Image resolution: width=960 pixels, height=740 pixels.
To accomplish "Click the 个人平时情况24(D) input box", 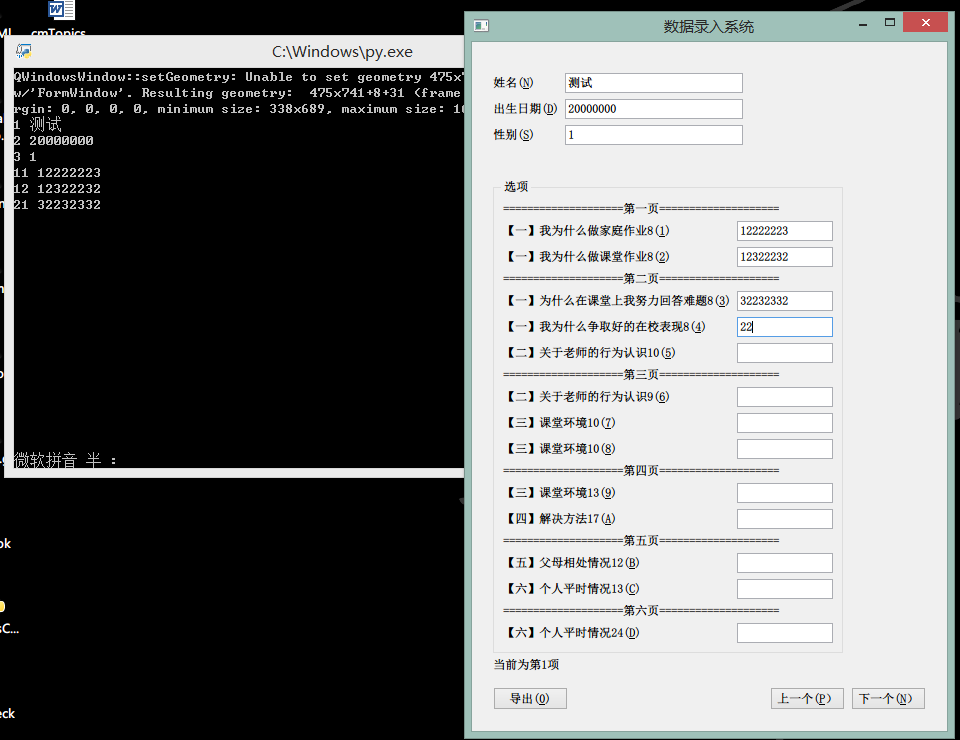I will pyautogui.click(x=784, y=633).
